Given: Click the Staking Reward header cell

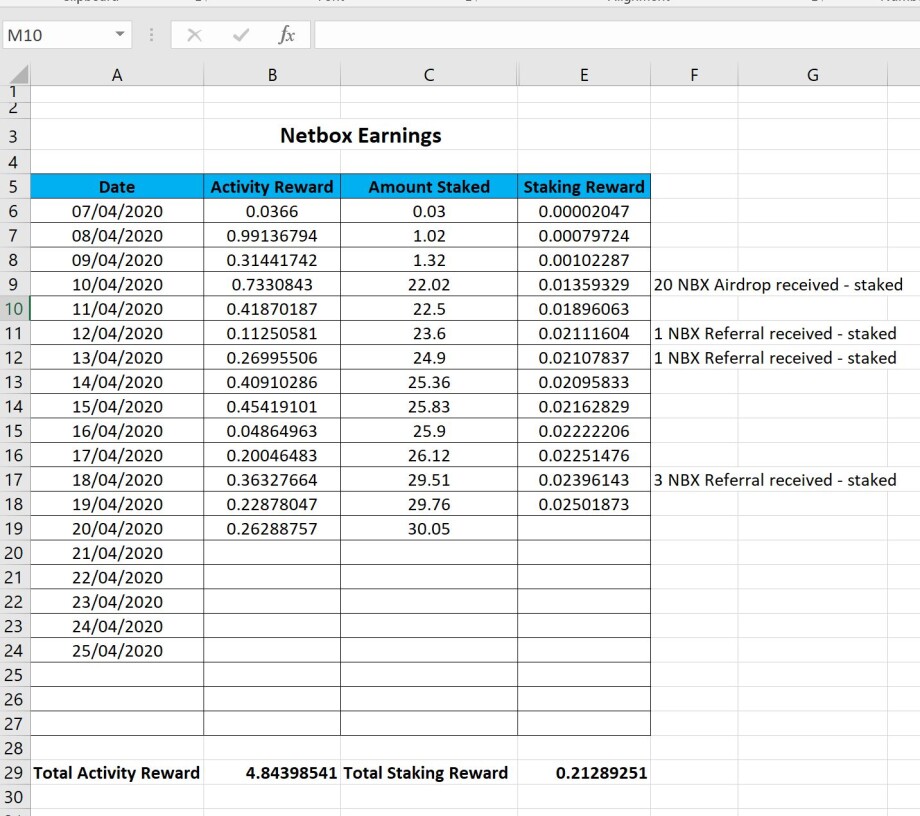Looking at the screenshot, I should (584, 187).
